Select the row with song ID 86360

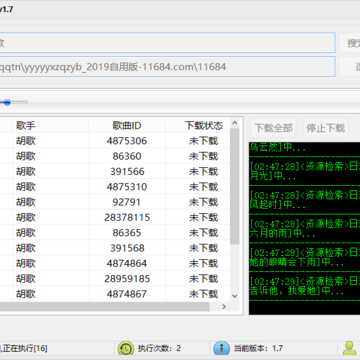pos(115,156)
